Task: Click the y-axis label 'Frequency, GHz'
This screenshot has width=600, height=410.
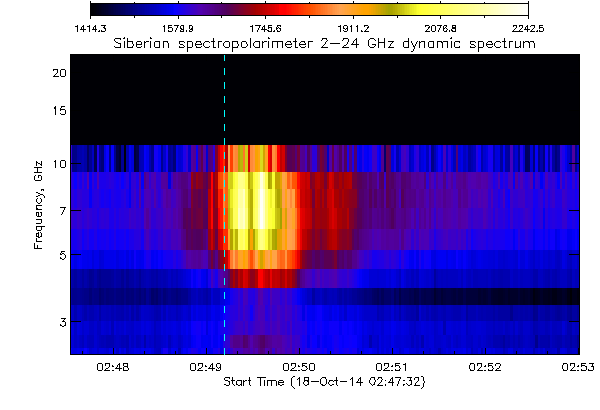Action: pyautogui.click(x=38, y=205)
